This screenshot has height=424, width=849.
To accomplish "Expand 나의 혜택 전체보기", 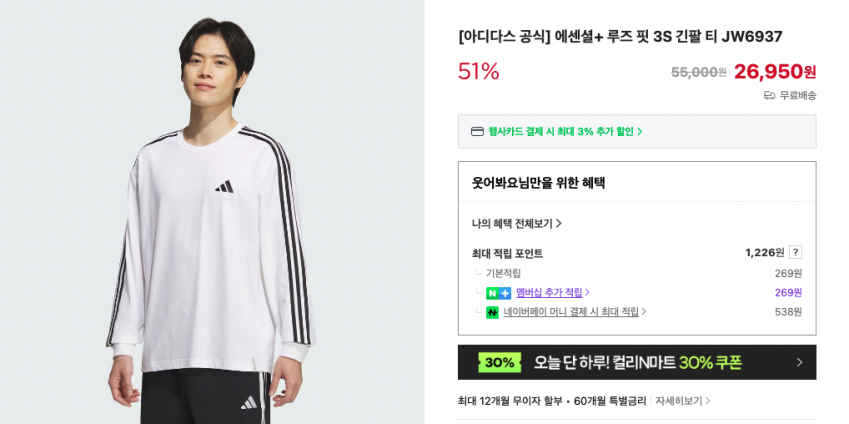I will click(517, 223).
